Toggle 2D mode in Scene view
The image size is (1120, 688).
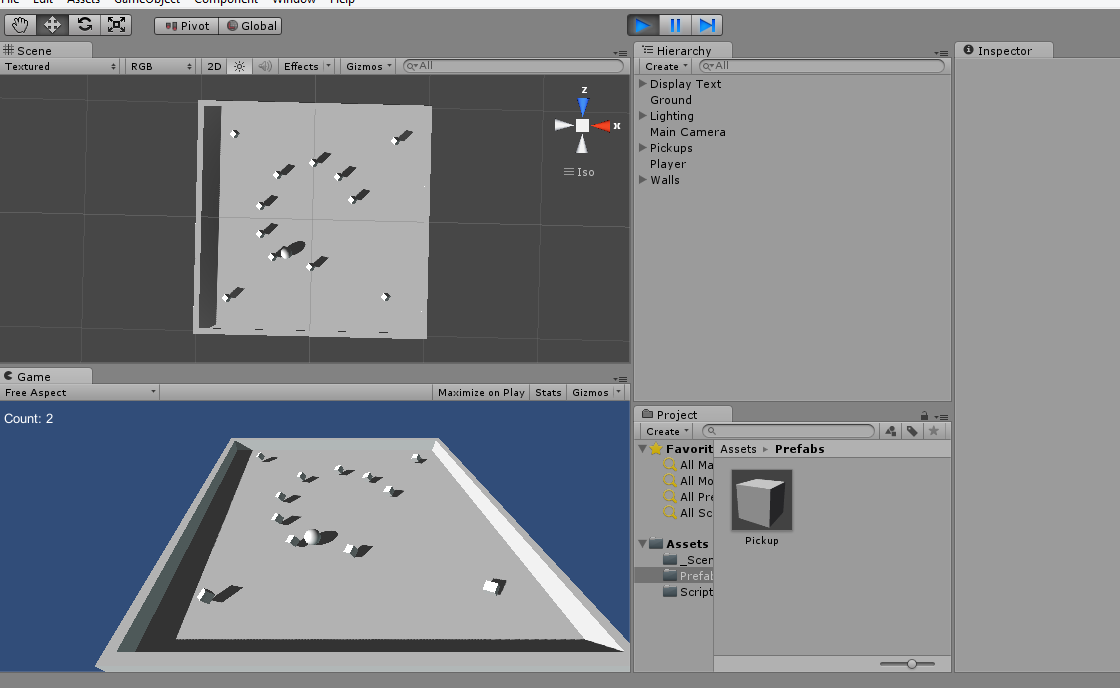point(214,66)
